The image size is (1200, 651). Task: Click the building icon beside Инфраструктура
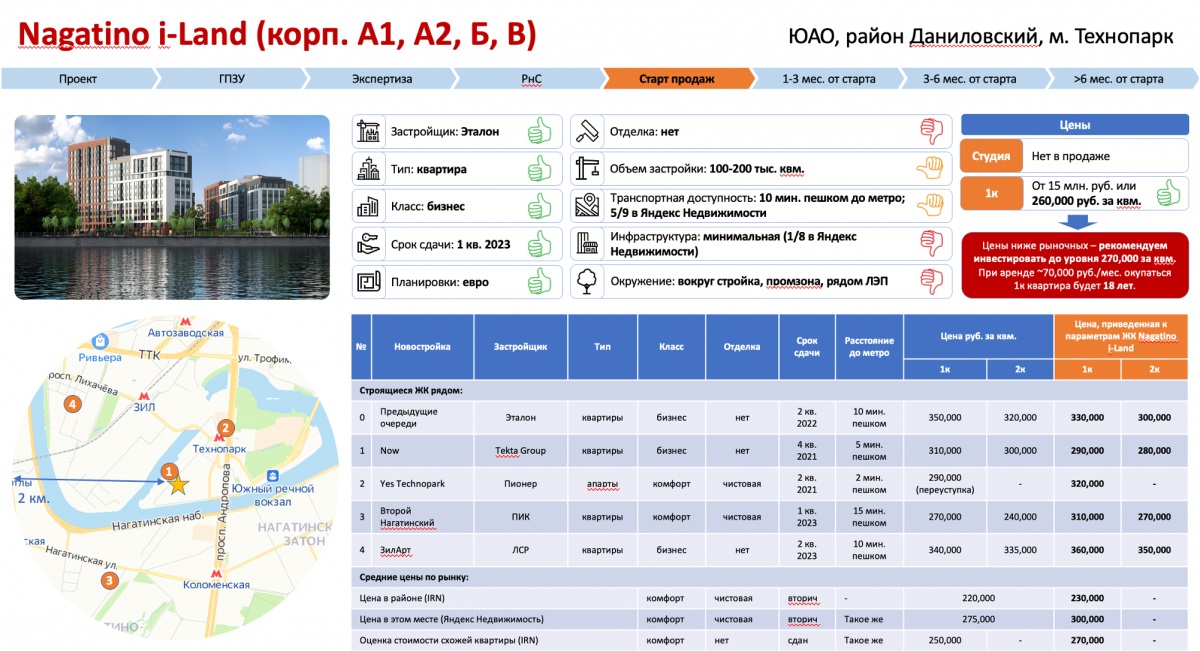pyautogui.click(x=587, y=244)
